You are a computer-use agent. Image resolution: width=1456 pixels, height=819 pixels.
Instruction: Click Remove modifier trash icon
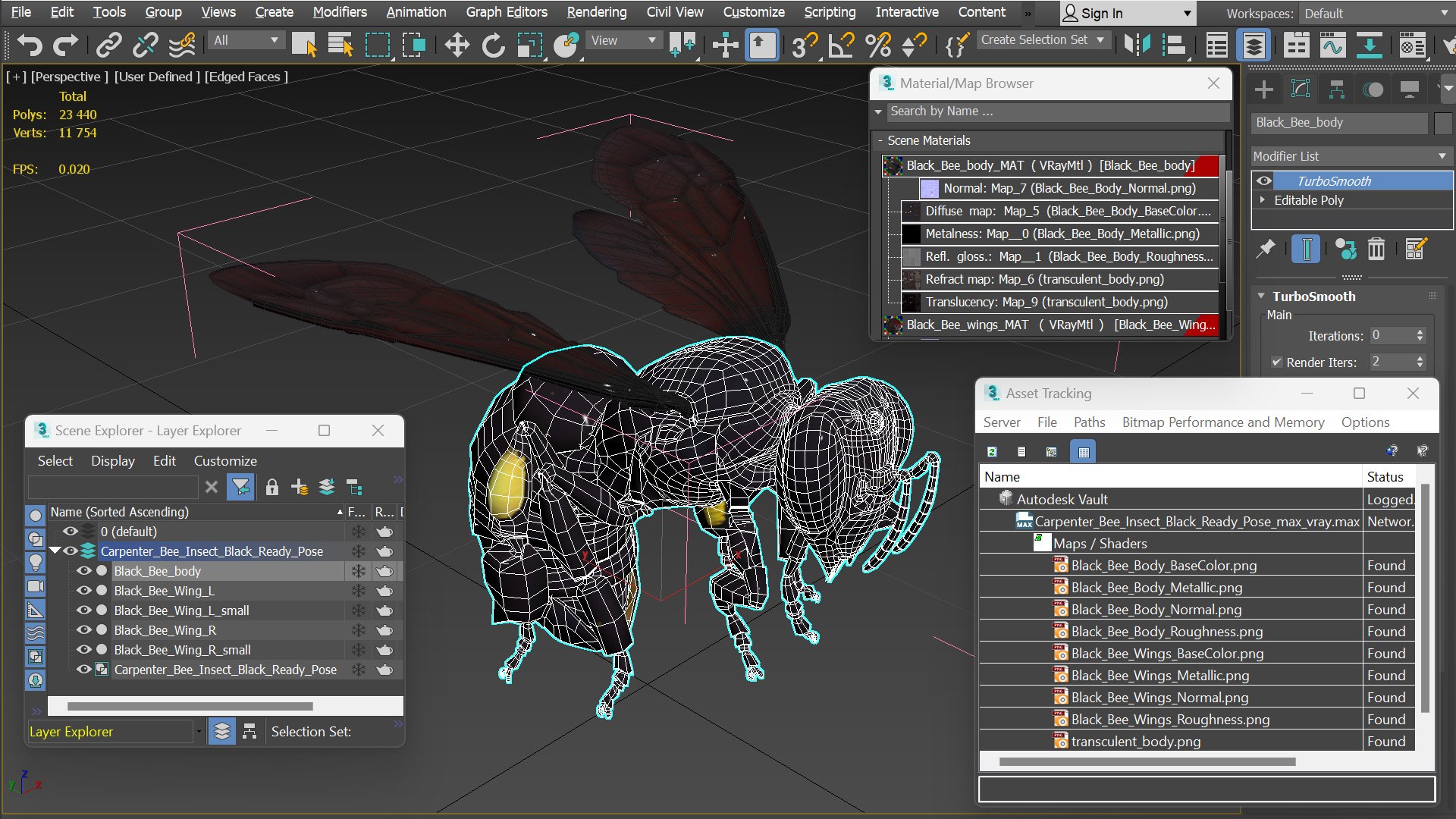coord(1376,249)
